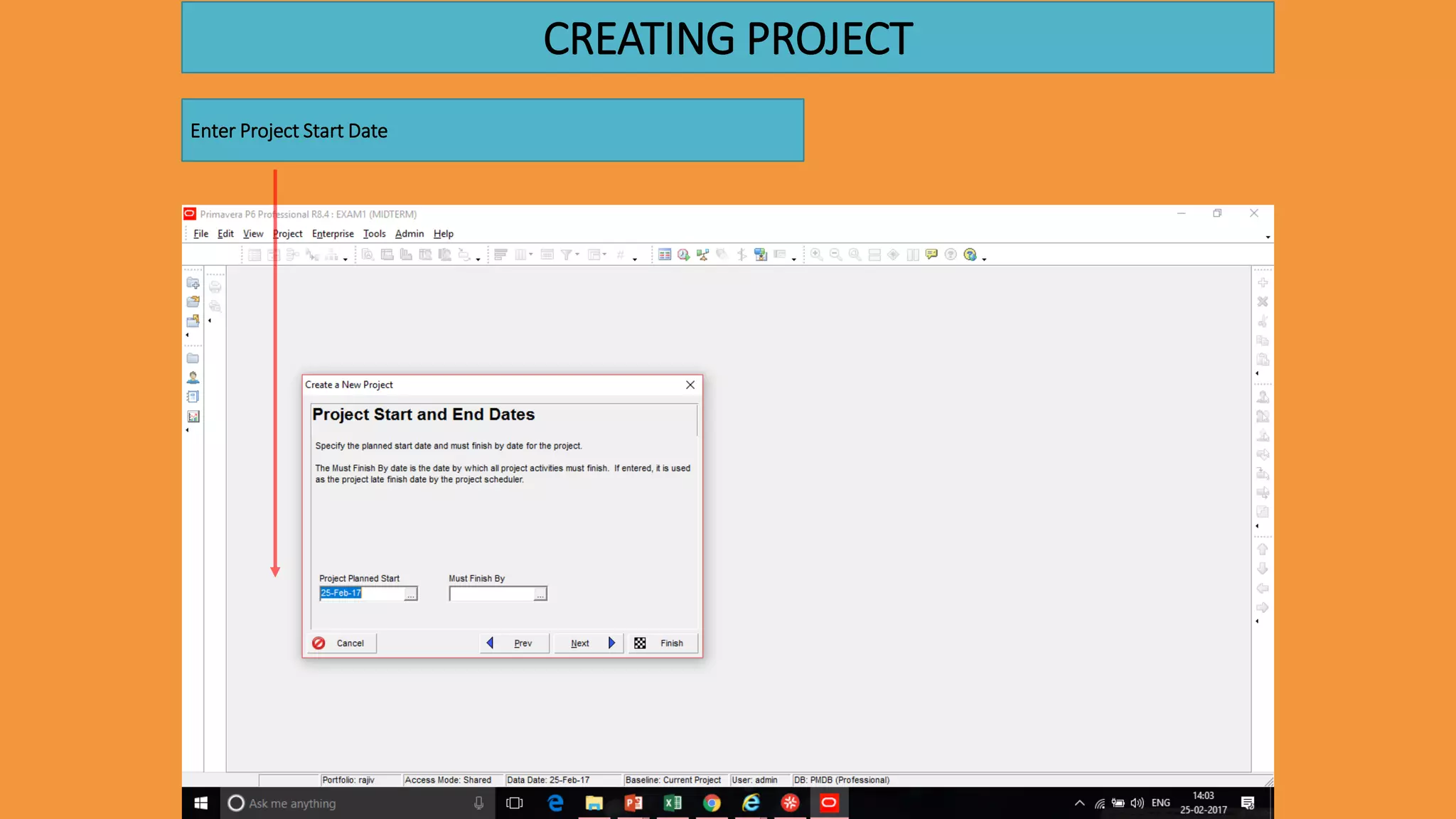
Task: Expand toolbar options arrow beside Help icon
Action: tap(985, 259)
